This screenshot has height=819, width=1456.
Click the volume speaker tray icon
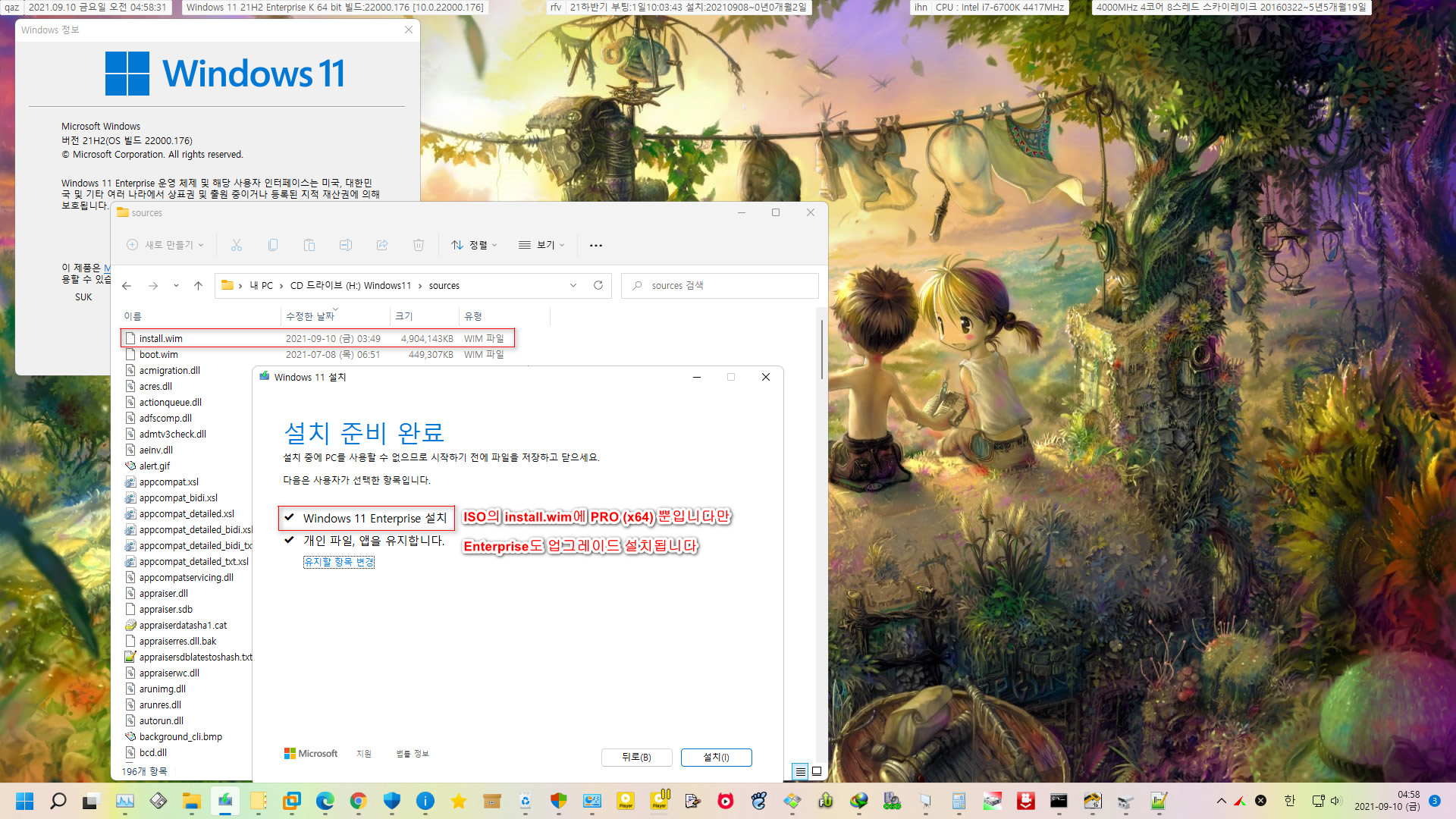click(1335, 801)
